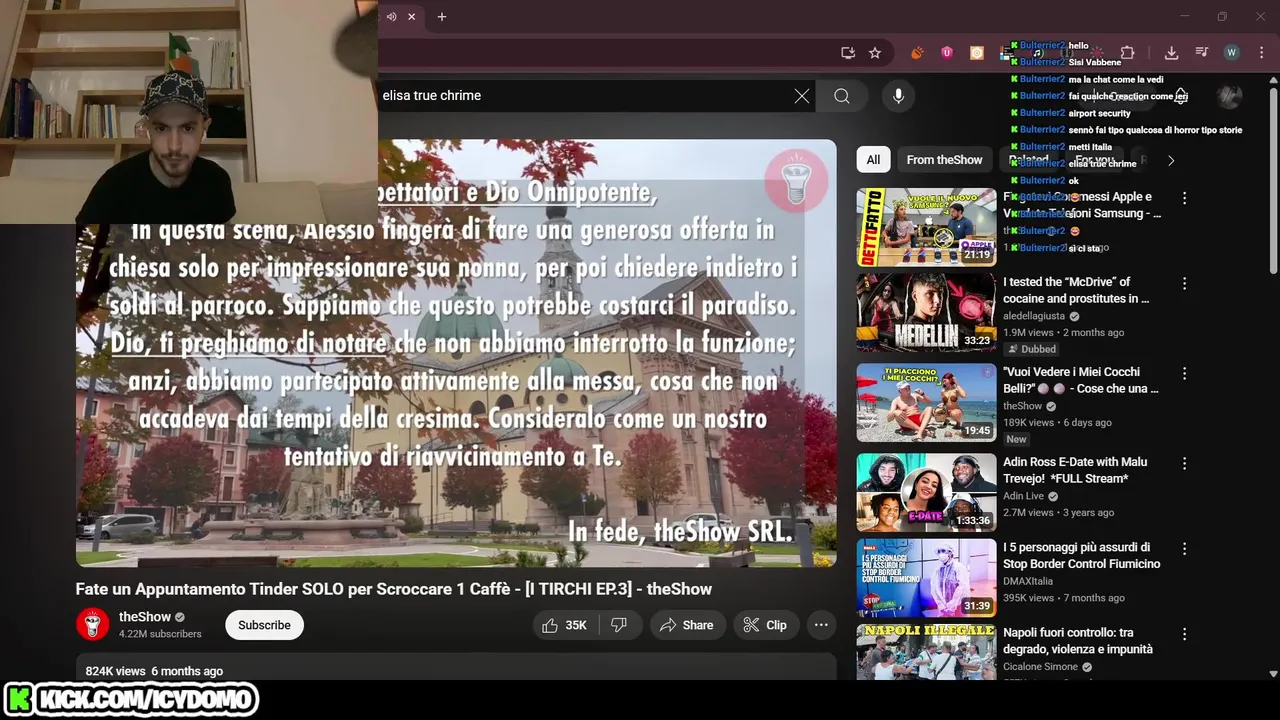Open 'Napoli fuori controllo' video title
1280x720 pixels.
click(1078, 640)
